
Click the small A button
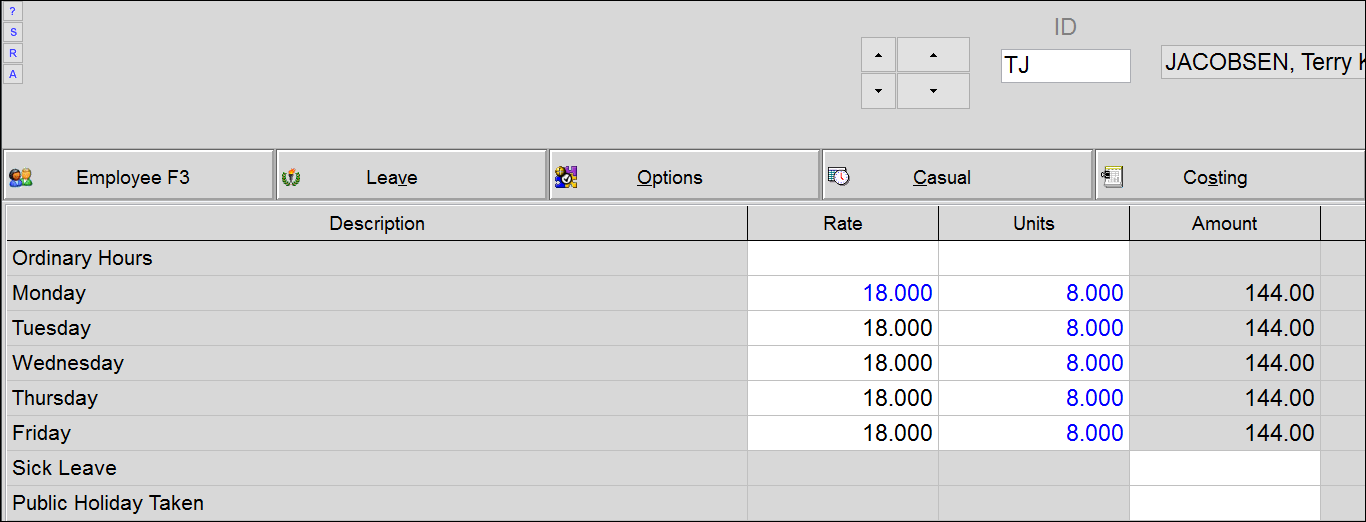coord(13,74)
